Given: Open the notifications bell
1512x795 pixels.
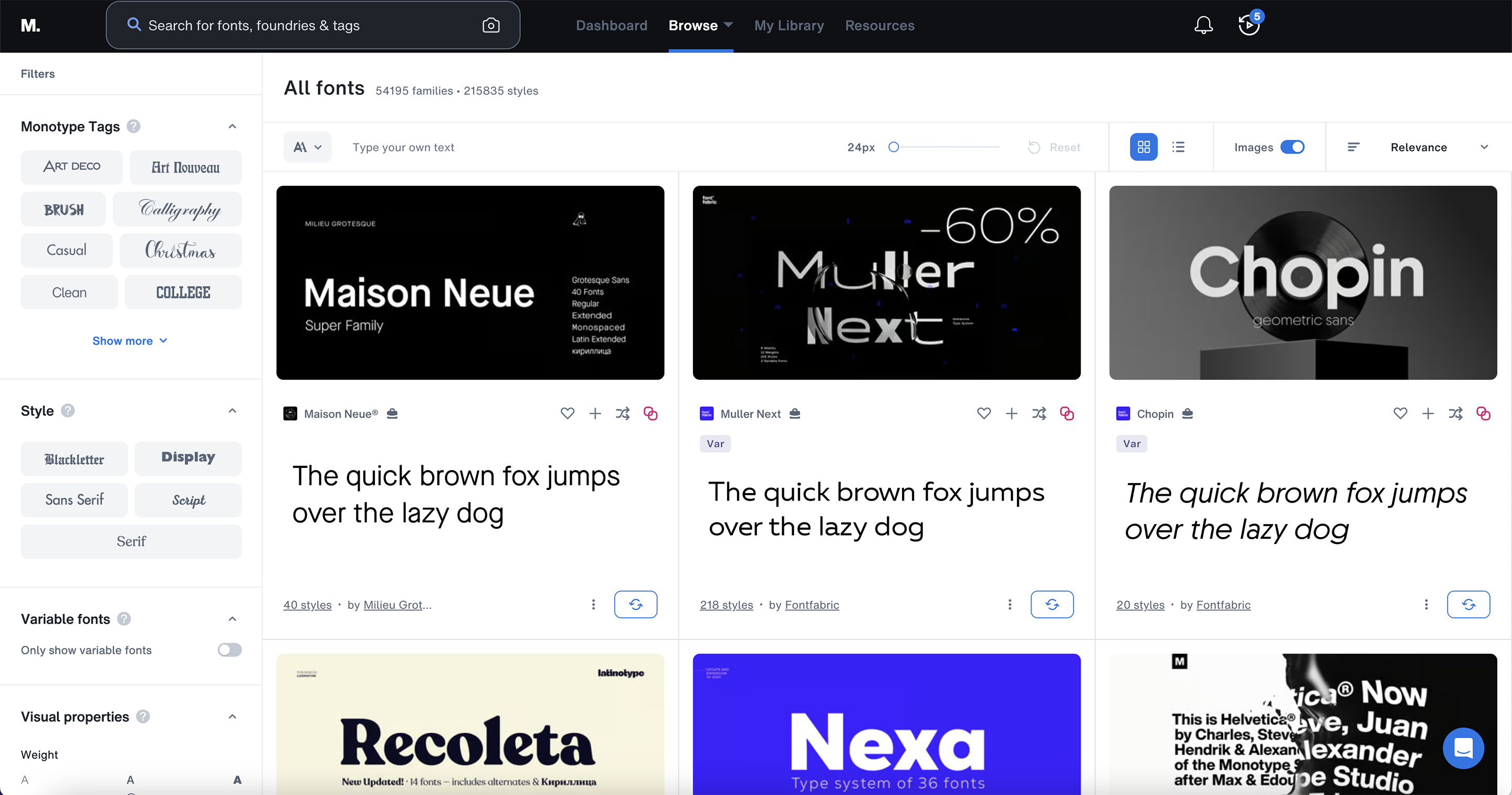Looking at the screenshot, I should point(1203,25).
